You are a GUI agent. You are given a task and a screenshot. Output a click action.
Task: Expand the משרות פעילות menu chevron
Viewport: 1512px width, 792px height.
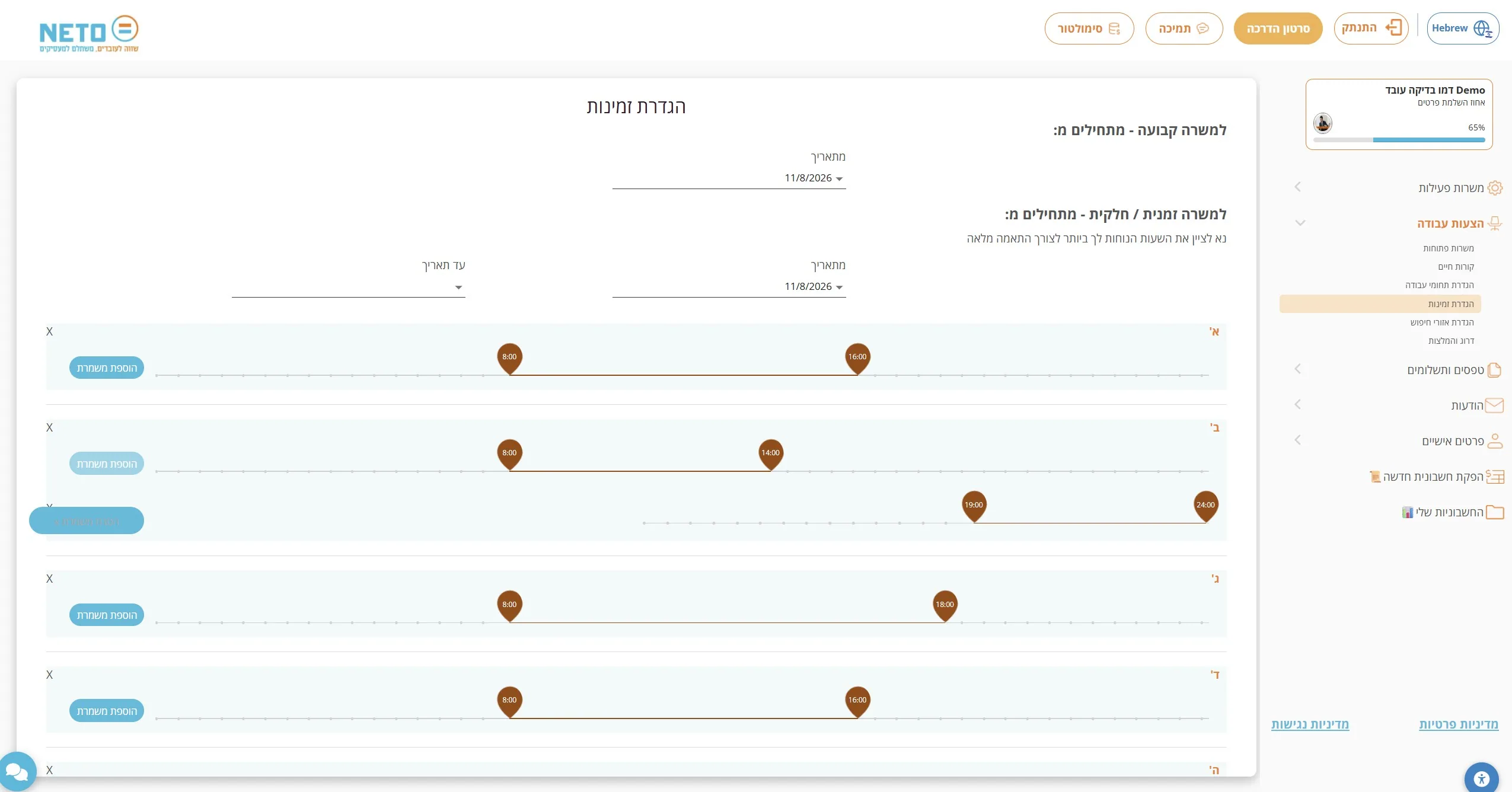click(1297, 187)
